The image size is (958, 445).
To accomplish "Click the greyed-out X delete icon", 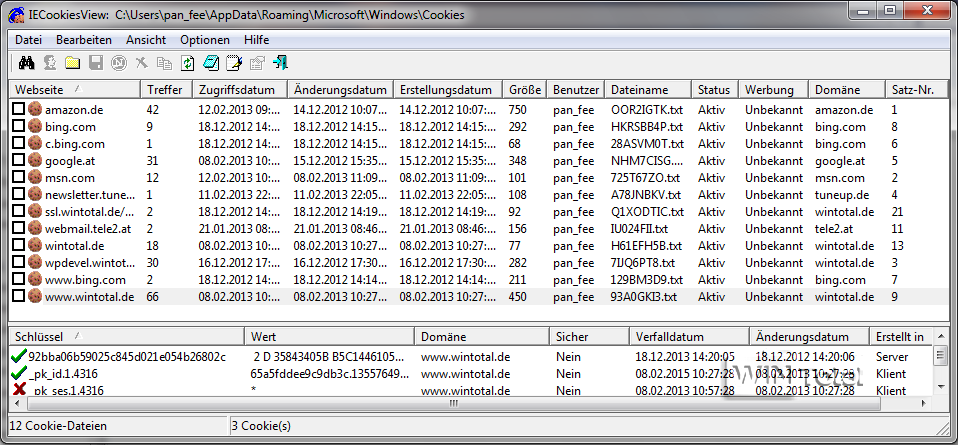I will pos(142,62).
